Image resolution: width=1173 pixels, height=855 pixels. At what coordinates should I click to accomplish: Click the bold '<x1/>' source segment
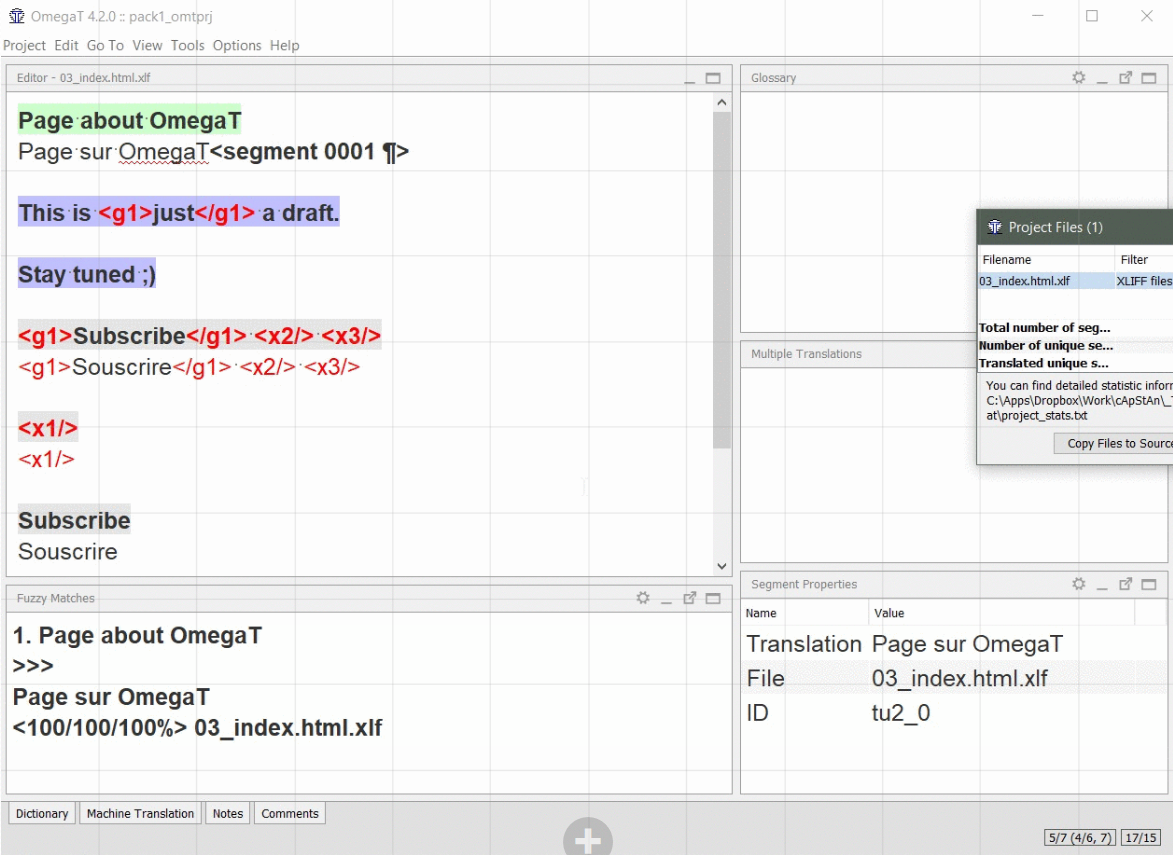coord(48,429)
